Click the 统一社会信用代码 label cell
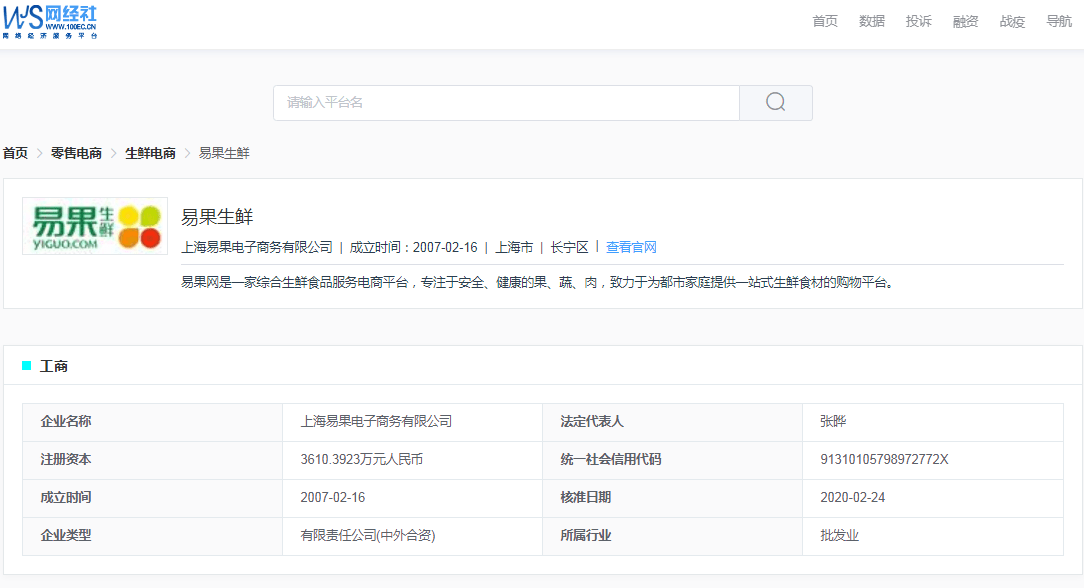The height and width of the screenshot is (588, 1084). (672, 459)
